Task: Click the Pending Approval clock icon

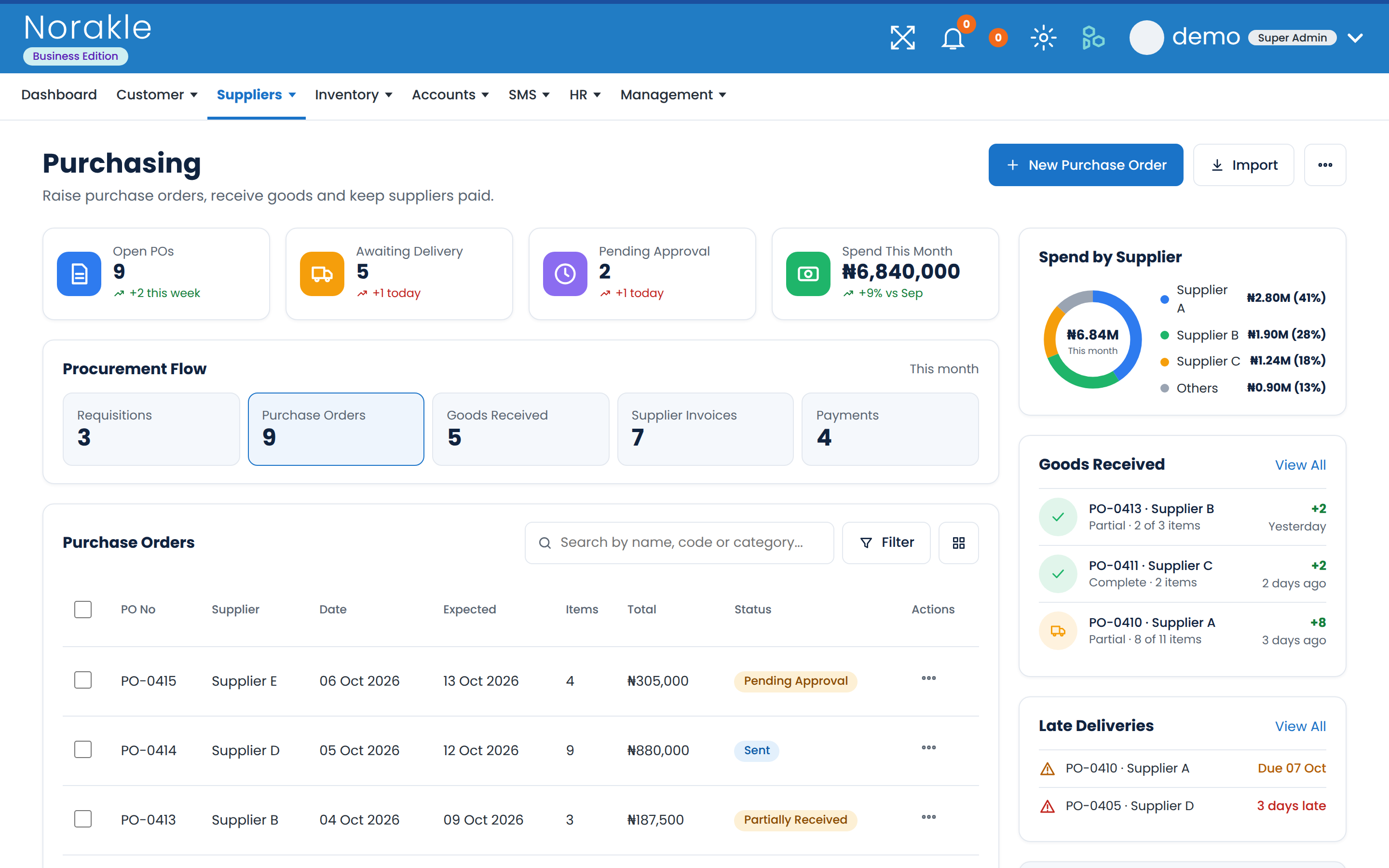Action: pos(565,274)
